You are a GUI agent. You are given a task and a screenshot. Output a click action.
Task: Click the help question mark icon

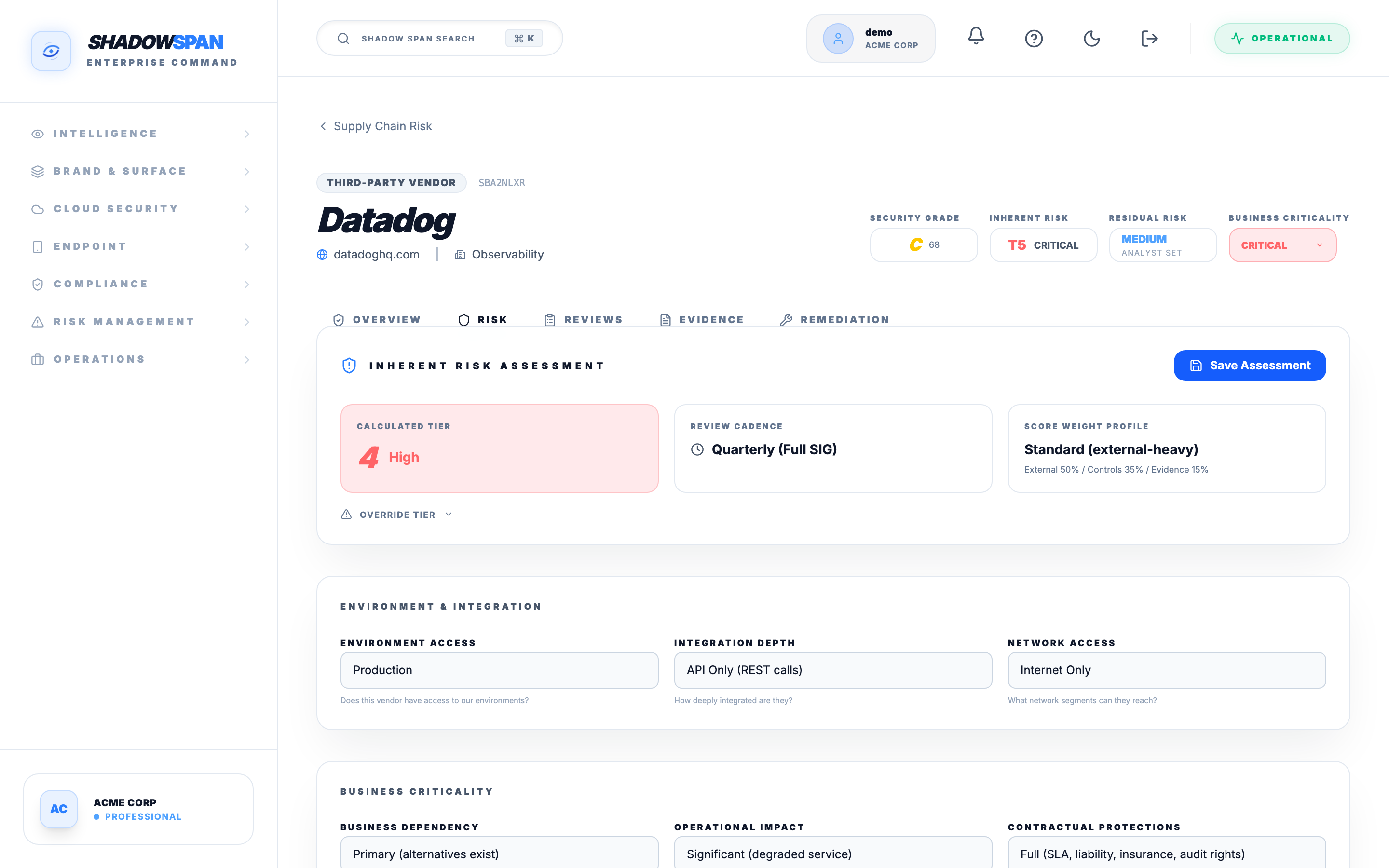1034,39
